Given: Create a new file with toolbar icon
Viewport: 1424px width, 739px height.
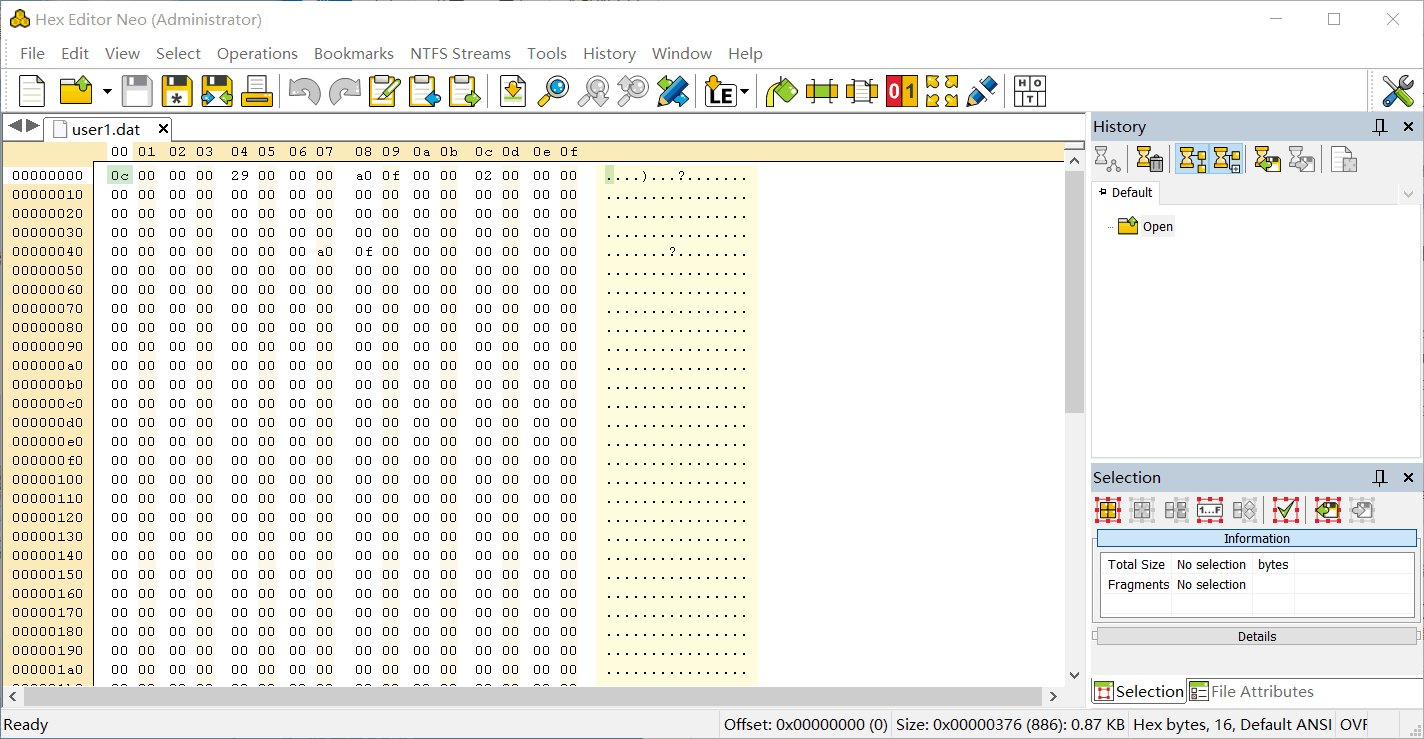Looking at the screenshot, I should tap(32, 91).
